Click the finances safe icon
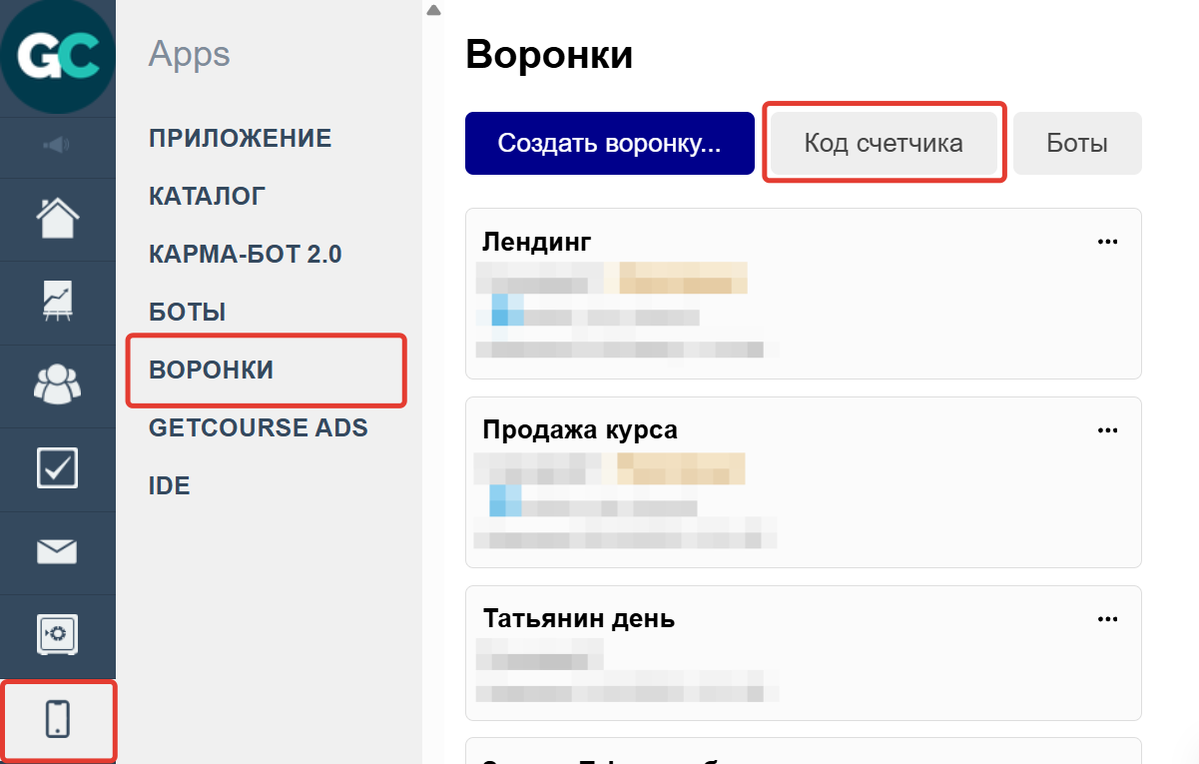The image size is (1199, 764). click(57, 634)
